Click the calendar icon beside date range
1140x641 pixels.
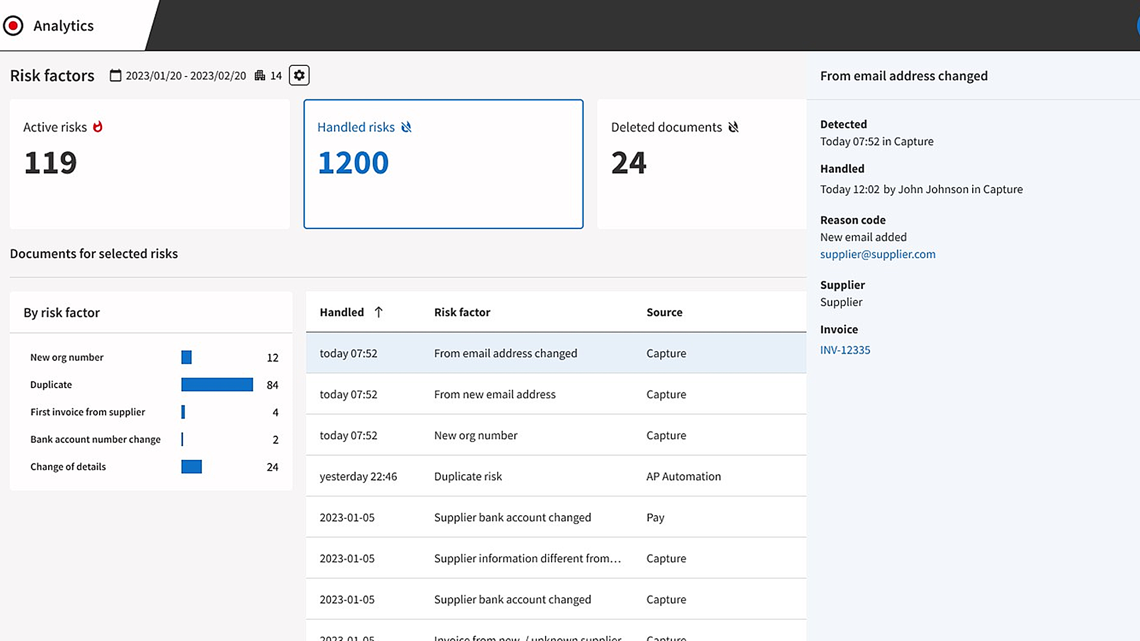tap(115, 76)
